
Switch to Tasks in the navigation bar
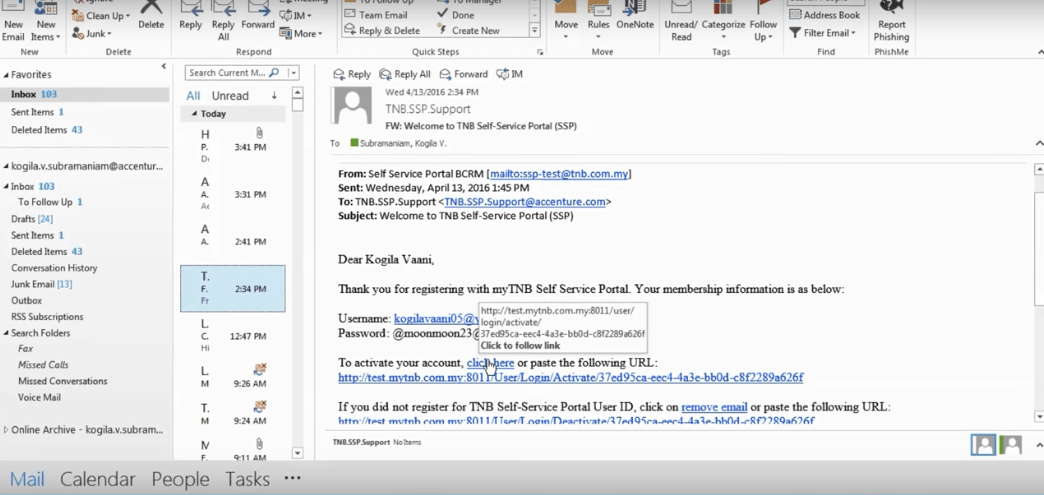click(247, 479)
